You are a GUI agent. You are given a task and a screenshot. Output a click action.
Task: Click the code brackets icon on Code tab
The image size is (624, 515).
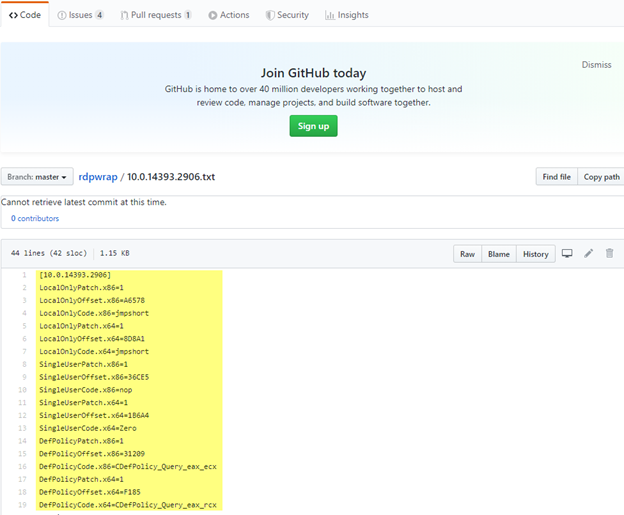coord(13,15)
